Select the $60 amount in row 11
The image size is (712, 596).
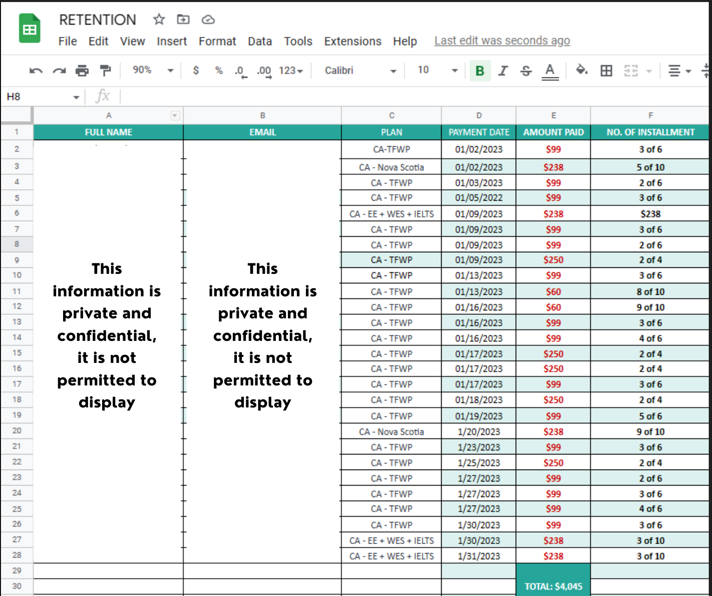coord(553,291)
